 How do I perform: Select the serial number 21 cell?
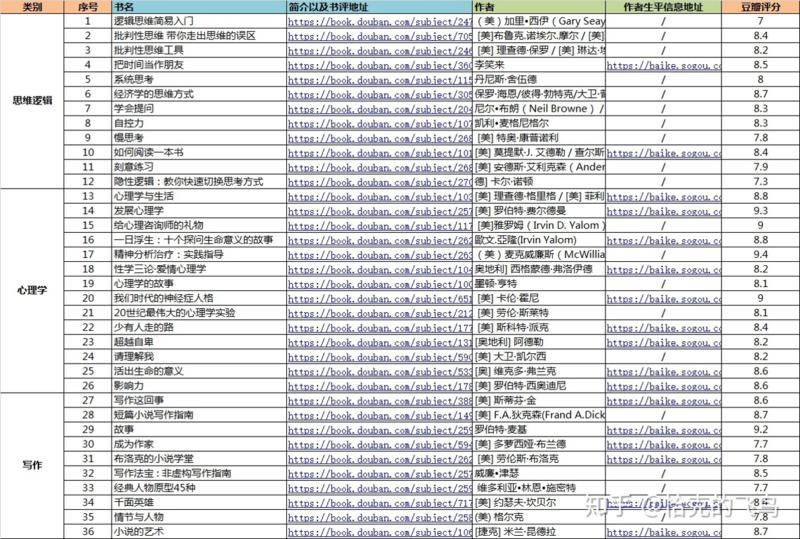click(x=88, y=312)
